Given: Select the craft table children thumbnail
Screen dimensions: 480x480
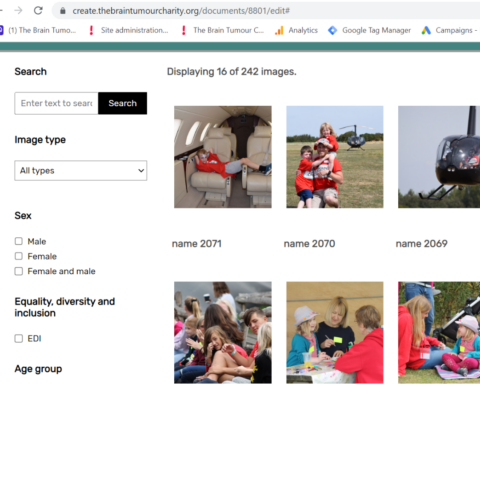Looking at the screenshot, I should [335, 333].
